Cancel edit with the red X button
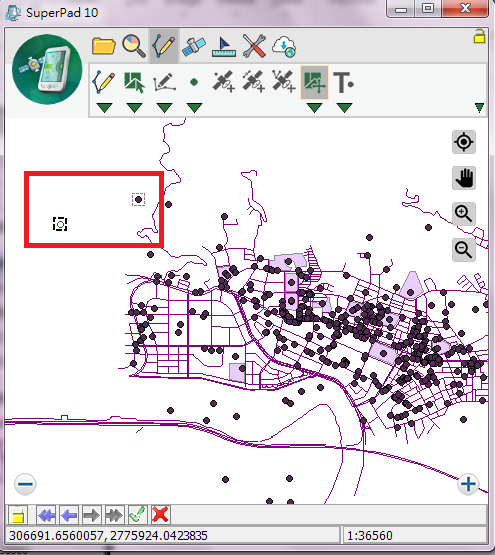The height and width of the screenshot is (555, 495). click(x=160, y=515)
